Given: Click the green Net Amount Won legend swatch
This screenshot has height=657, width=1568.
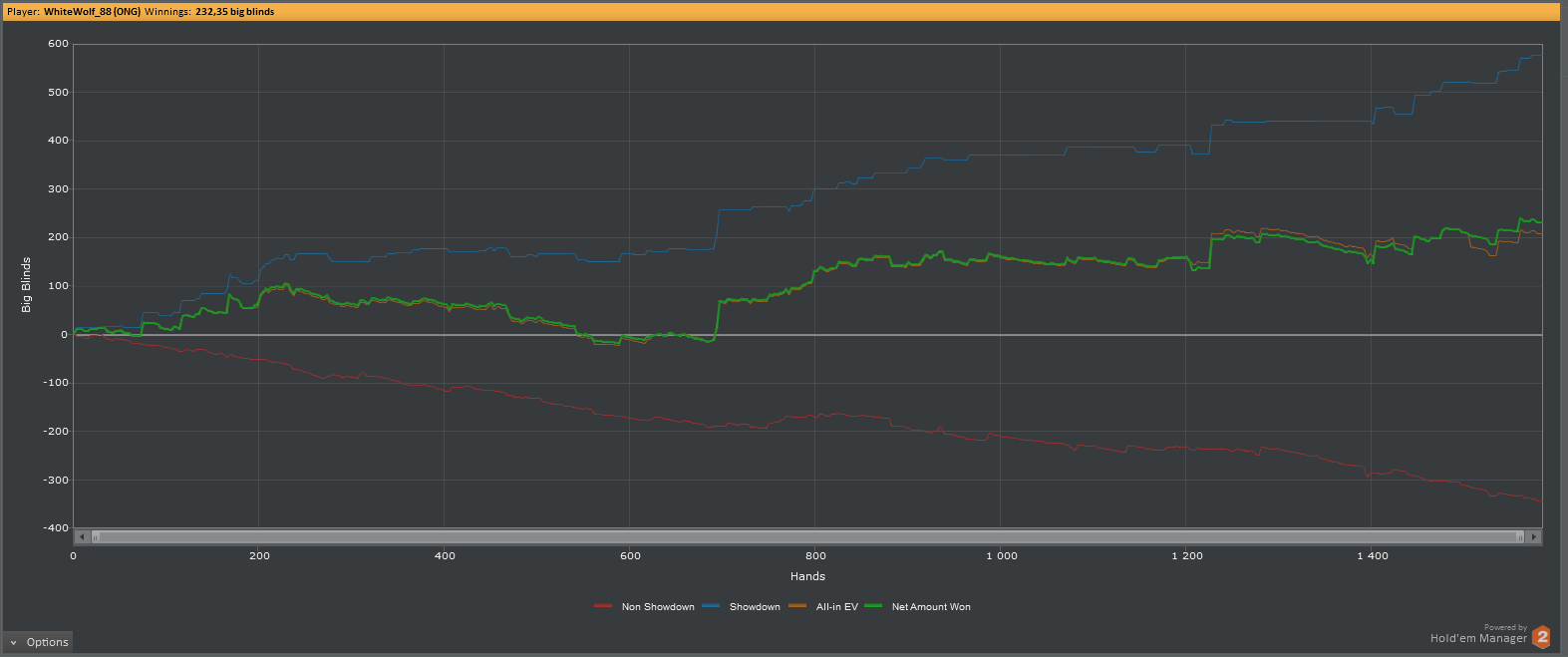Looking at the screenshot, I should [873, 606].
